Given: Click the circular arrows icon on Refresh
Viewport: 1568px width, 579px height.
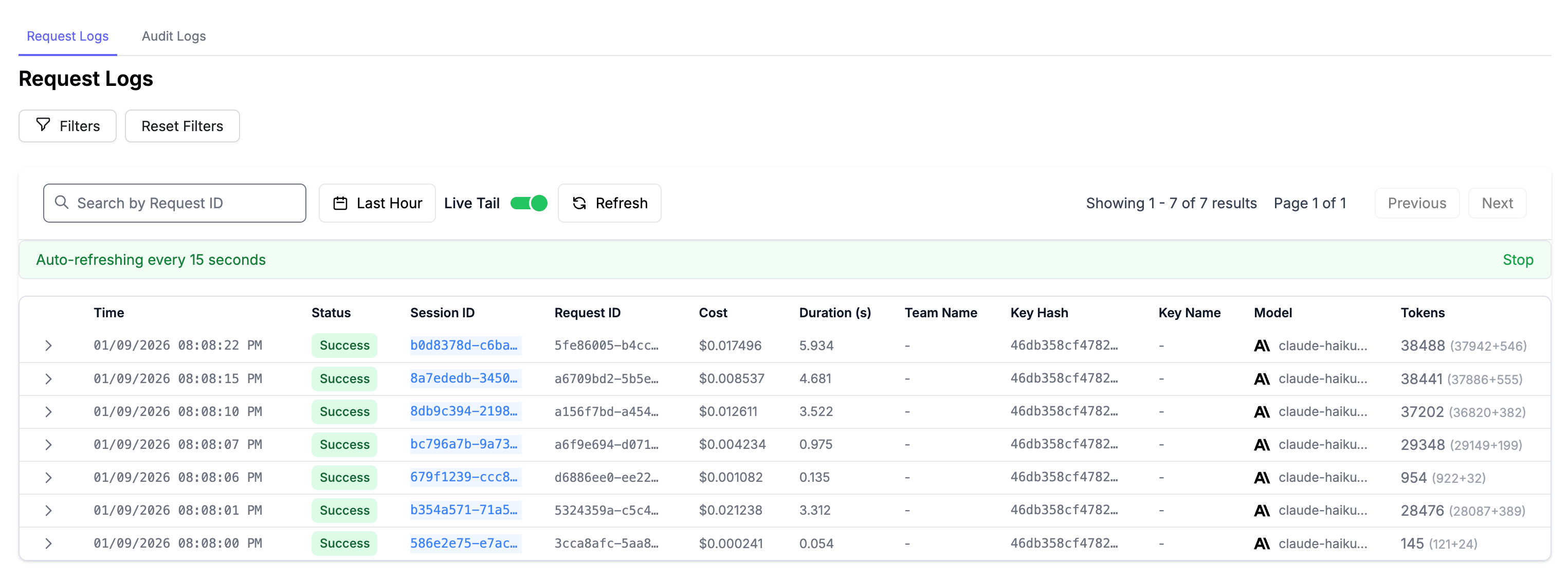Looking at the screenshot, I should [x=579, y=203].
